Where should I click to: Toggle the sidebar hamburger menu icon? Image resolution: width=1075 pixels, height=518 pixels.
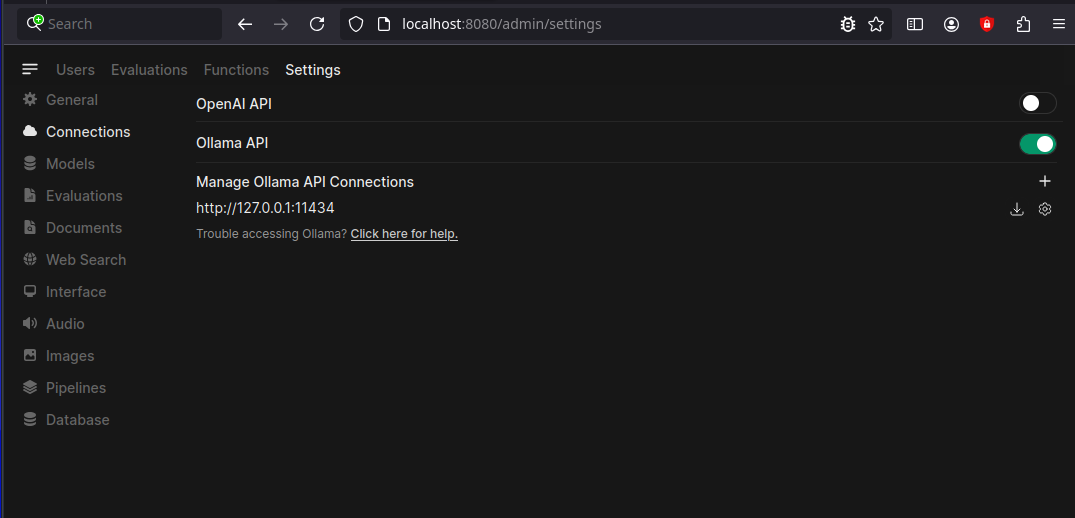pos(29,69)
